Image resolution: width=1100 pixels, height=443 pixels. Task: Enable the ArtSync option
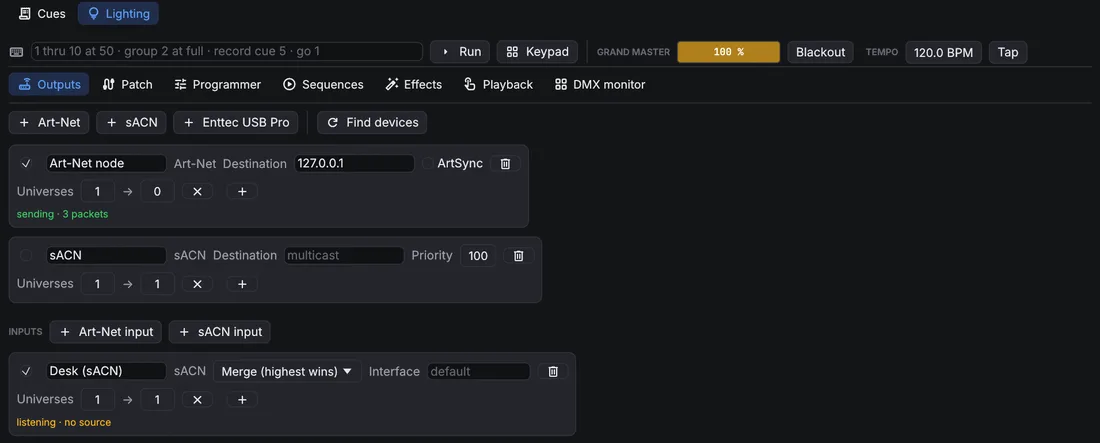coord(428,164)
